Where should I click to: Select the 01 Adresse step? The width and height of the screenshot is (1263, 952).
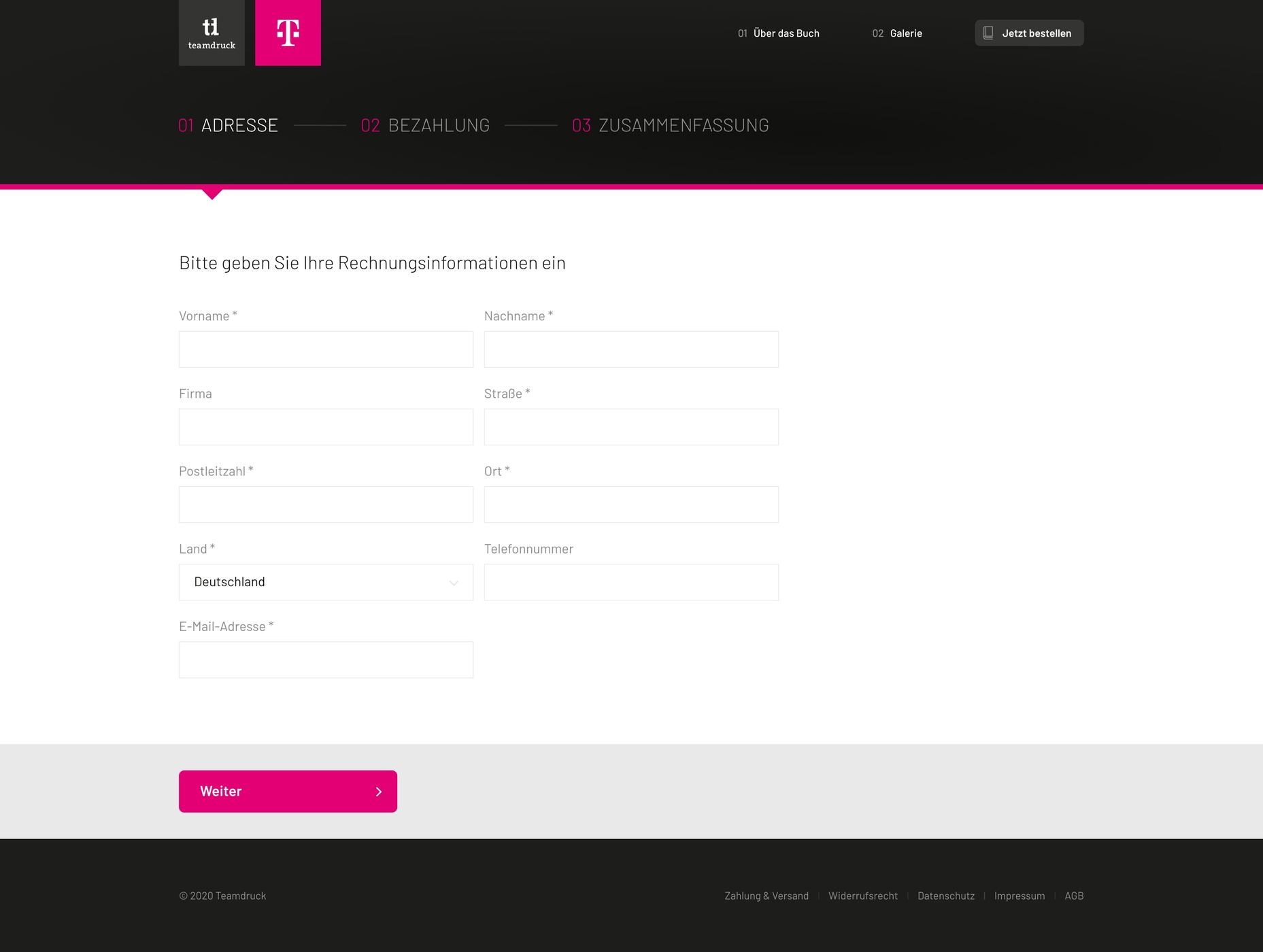(x=228, y=125)
